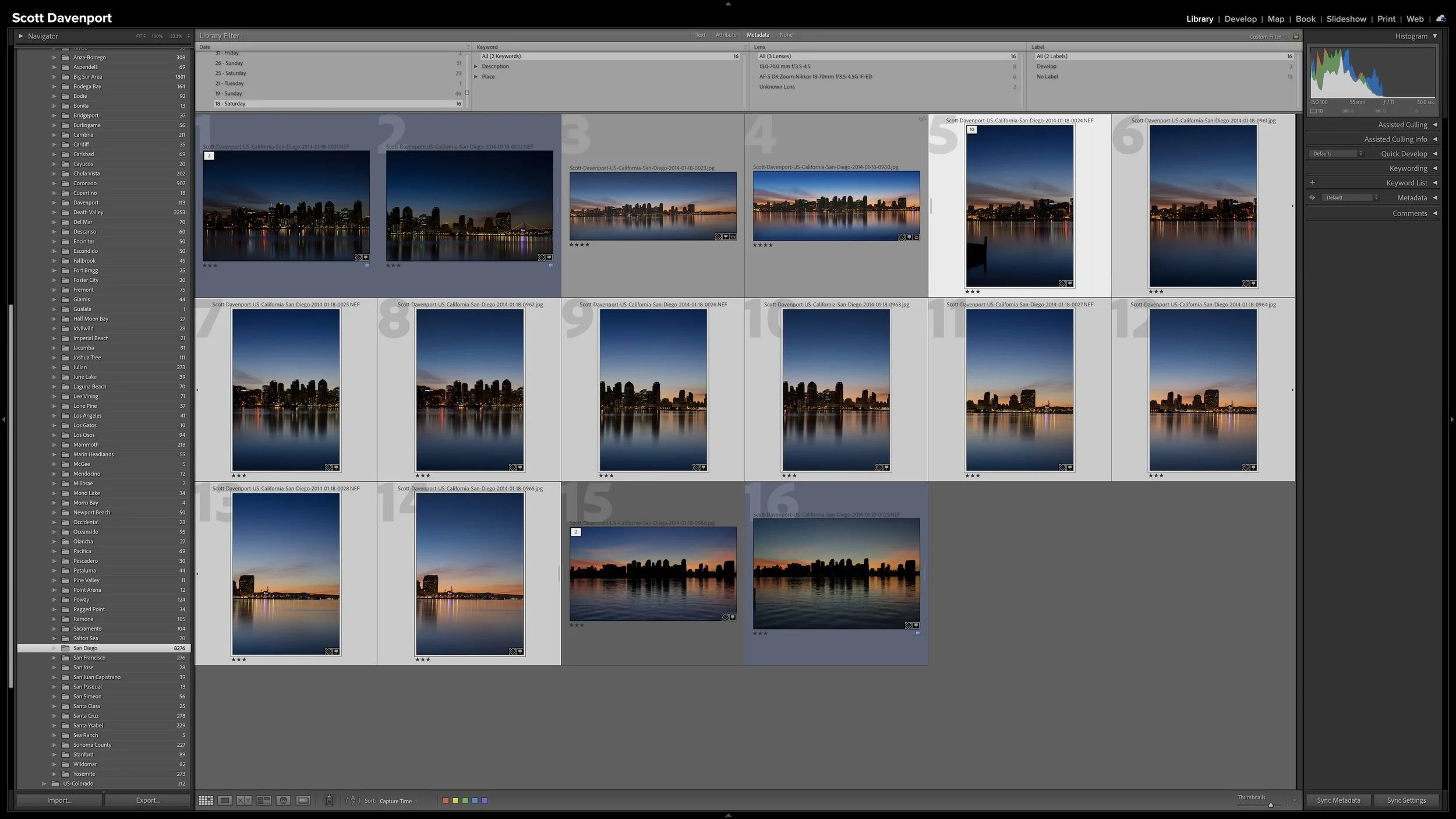Toggle sort direction A-Z icon
Image resolution: width=1456 pixels, height=819 pixels.
(x=353, y=800)
